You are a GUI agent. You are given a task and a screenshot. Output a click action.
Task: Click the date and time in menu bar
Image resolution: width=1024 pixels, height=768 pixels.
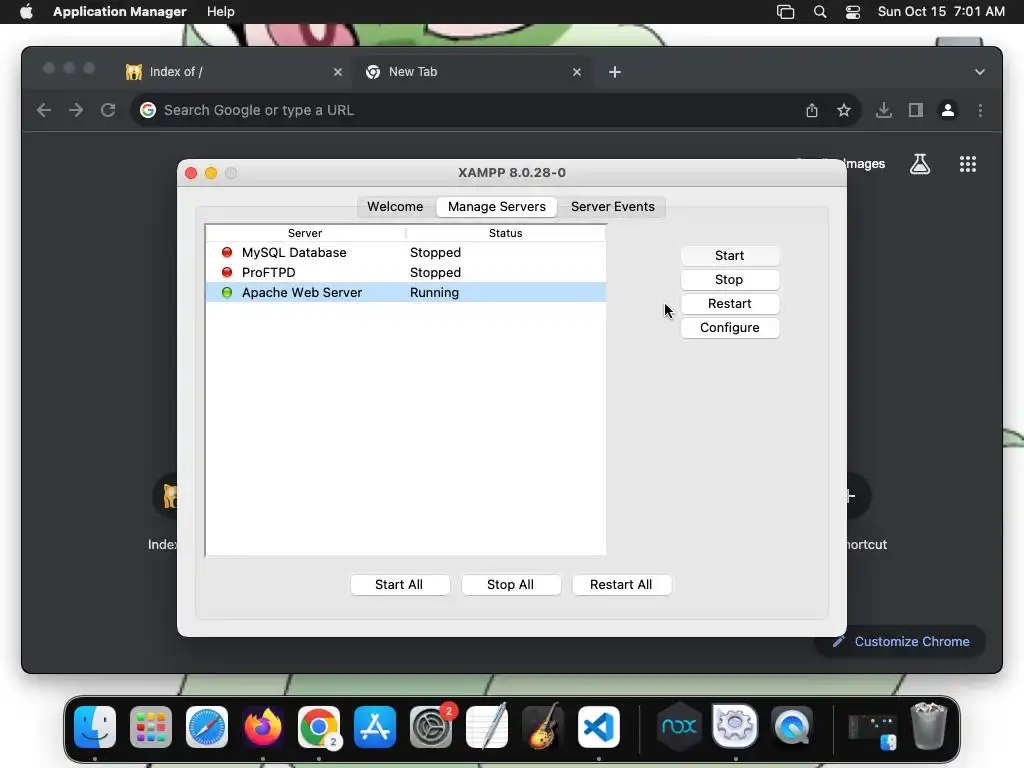coord(941,12)
